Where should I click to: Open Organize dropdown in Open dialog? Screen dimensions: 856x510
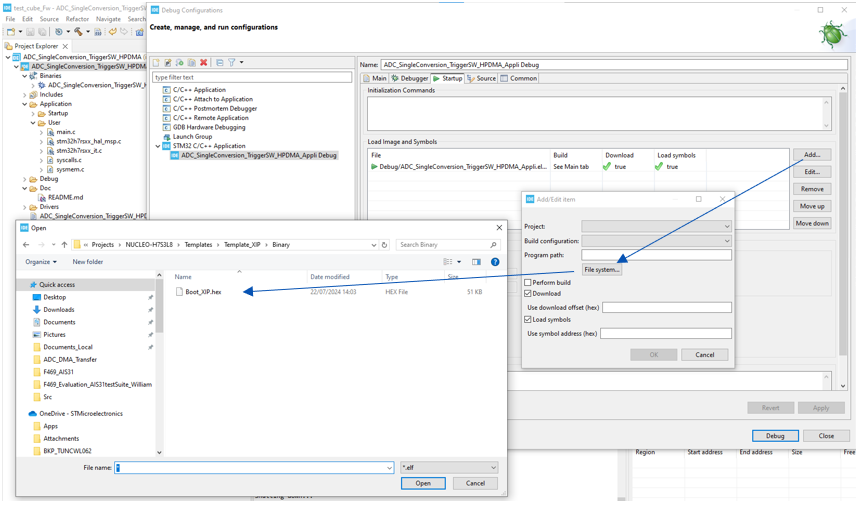click(41, 262)
